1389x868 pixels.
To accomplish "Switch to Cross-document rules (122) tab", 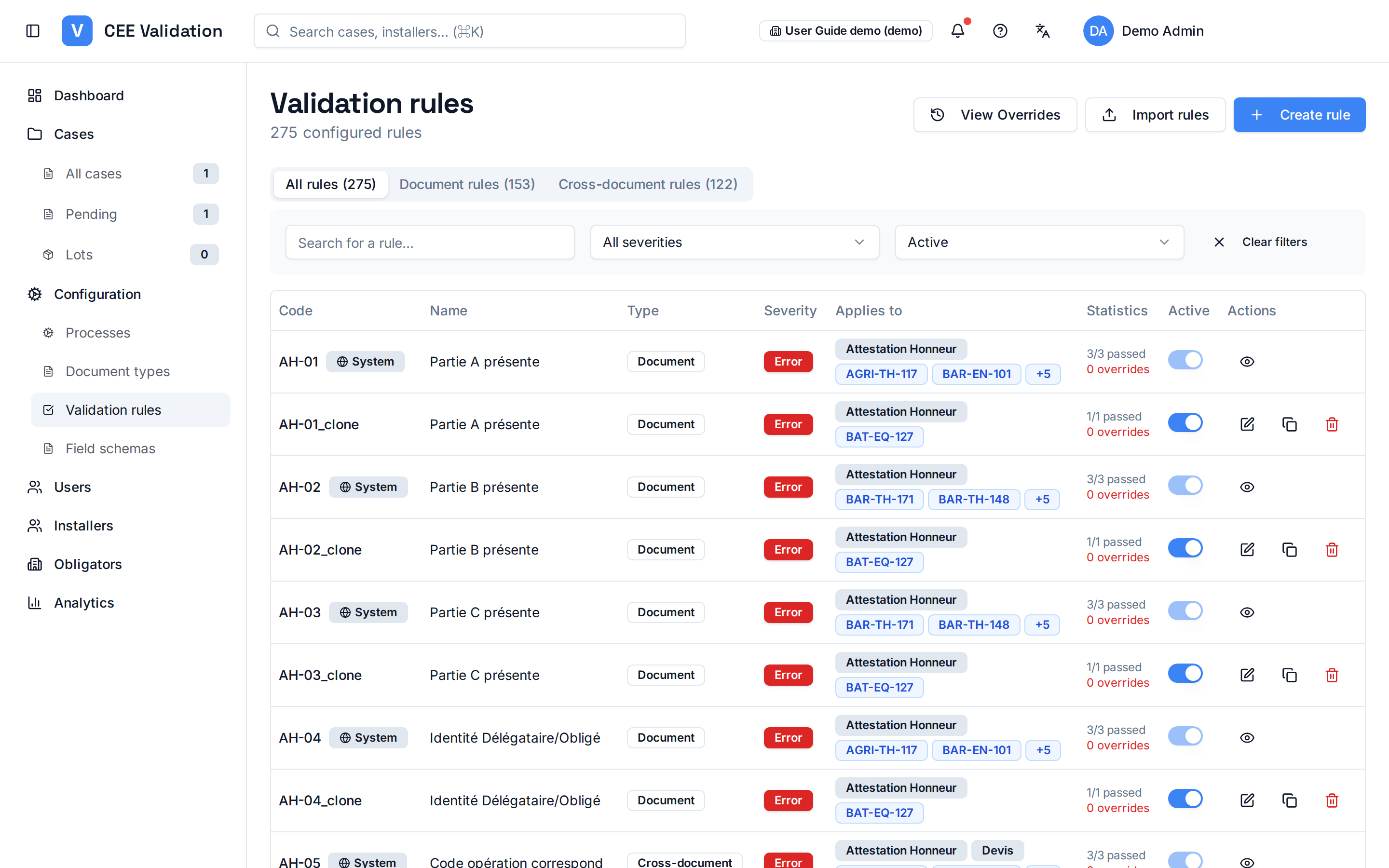I will click(x=648, y=184).
